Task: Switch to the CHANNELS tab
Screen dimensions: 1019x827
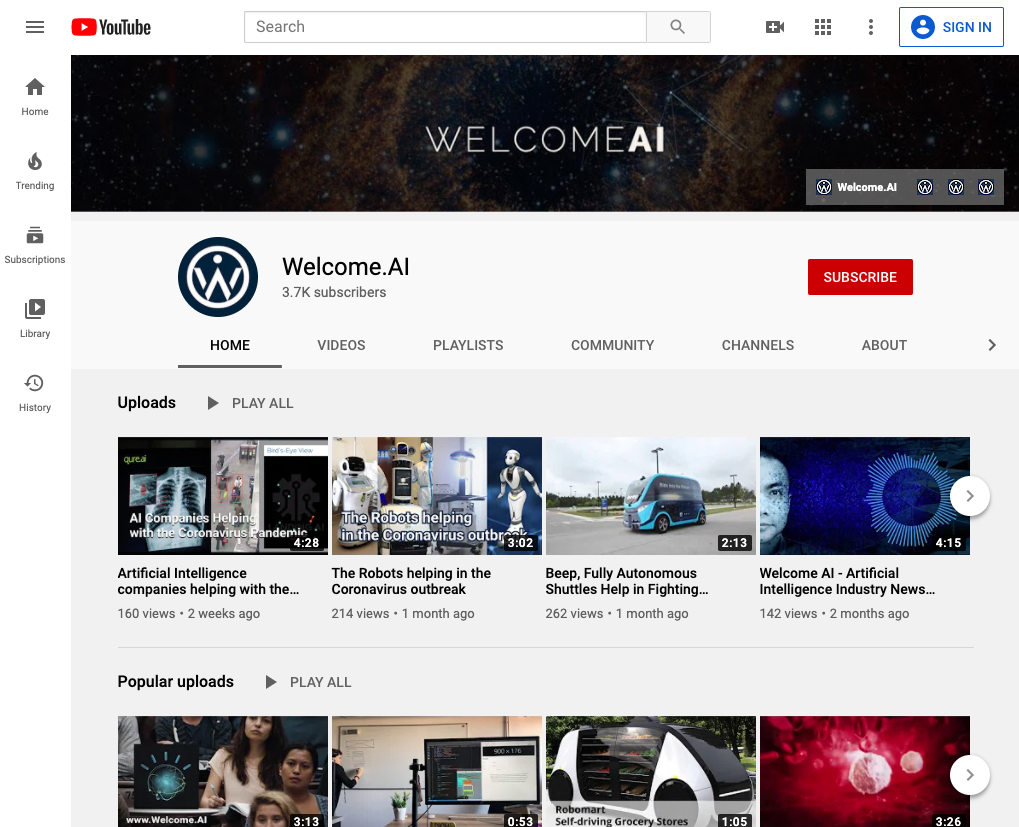Action: pyautogui.click(x=758, y=345)
